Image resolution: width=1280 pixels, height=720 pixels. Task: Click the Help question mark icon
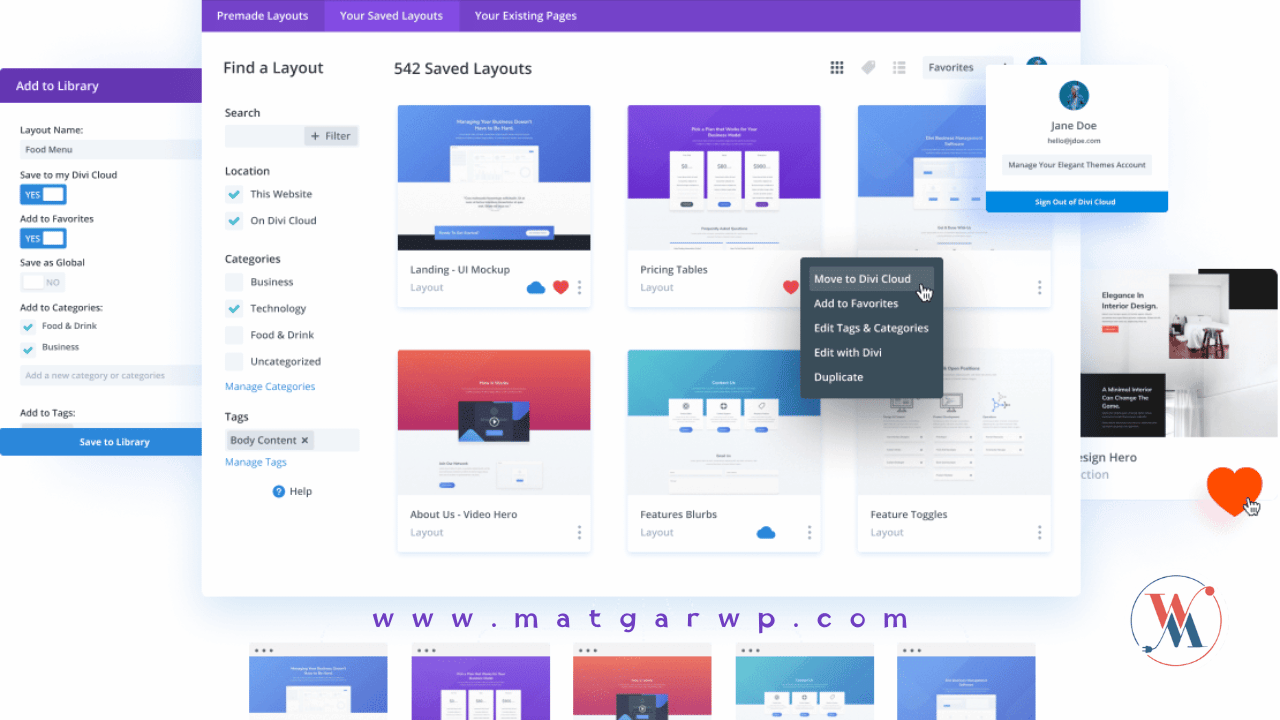[x=279, y=492]
